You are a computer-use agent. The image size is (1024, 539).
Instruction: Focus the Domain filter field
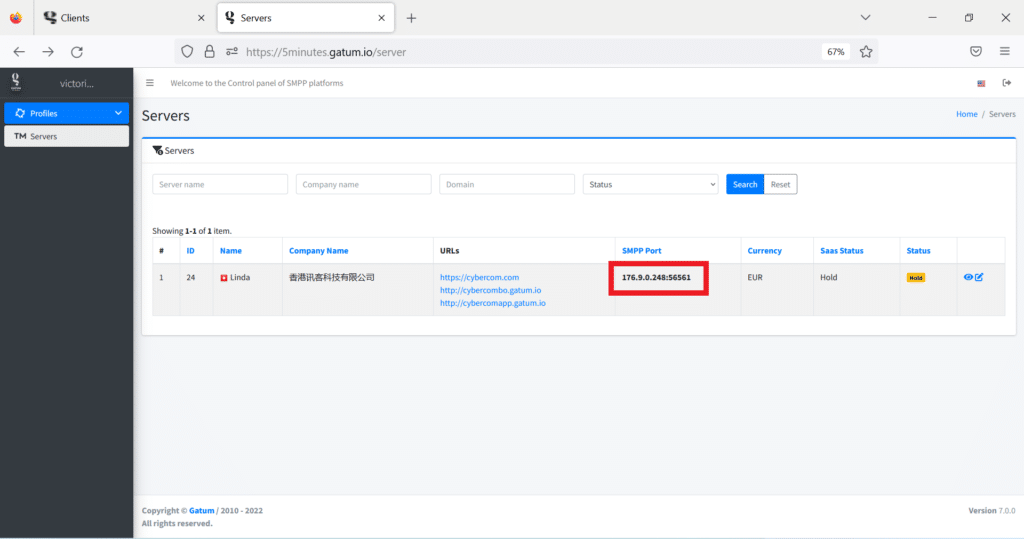pyautogui.click(x=507, y=184)
